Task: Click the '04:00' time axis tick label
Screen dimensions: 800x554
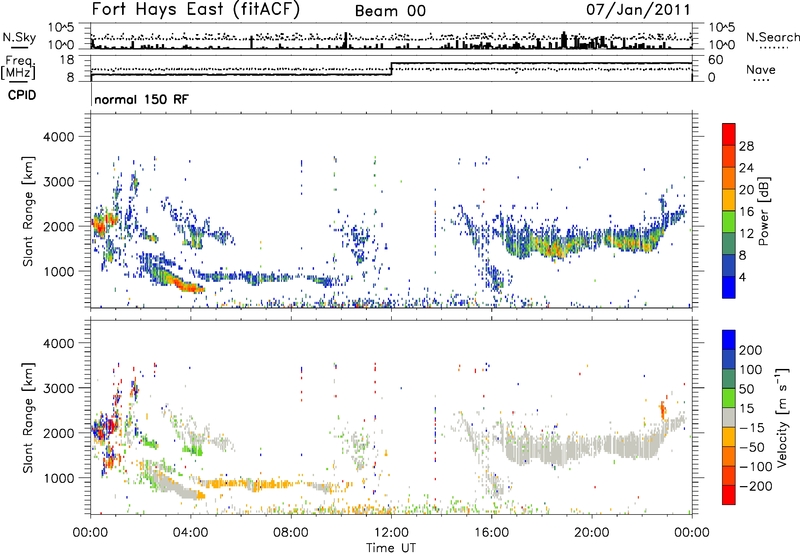Action: click(x=191, y=533)
